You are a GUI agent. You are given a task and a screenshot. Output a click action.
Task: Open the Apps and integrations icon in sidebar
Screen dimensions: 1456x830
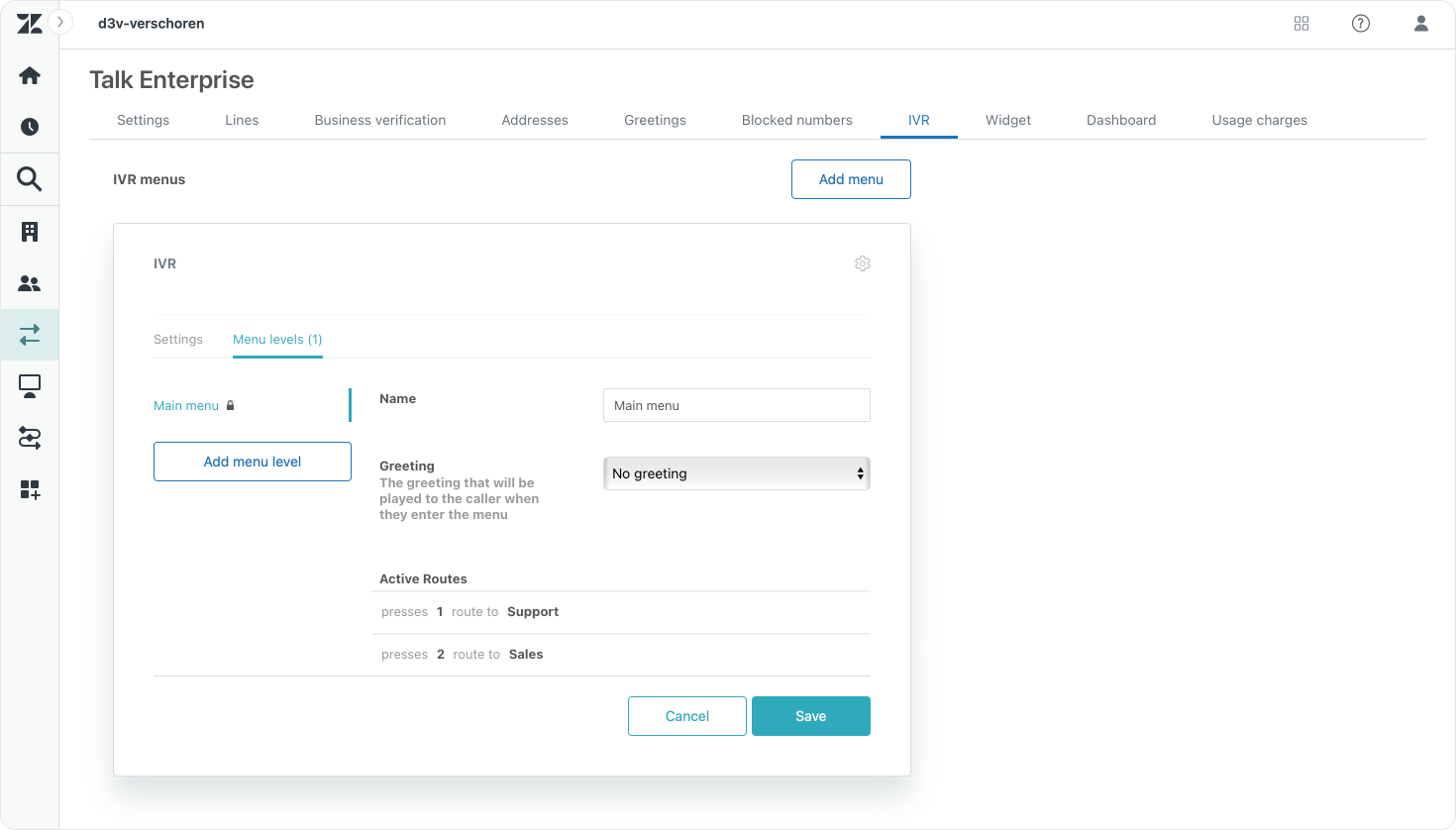30,489
